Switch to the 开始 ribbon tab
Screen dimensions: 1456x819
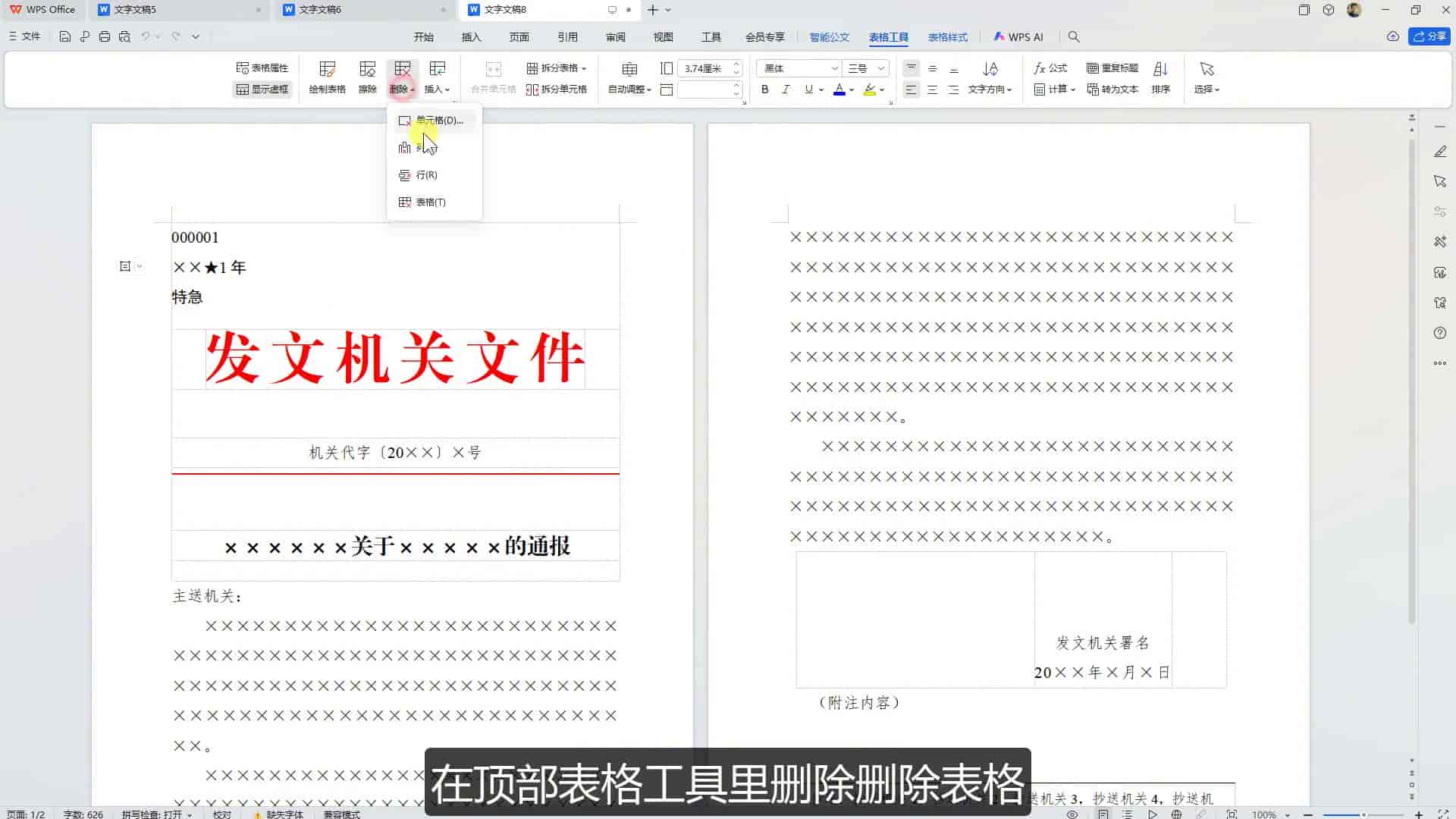click(423, 36)
